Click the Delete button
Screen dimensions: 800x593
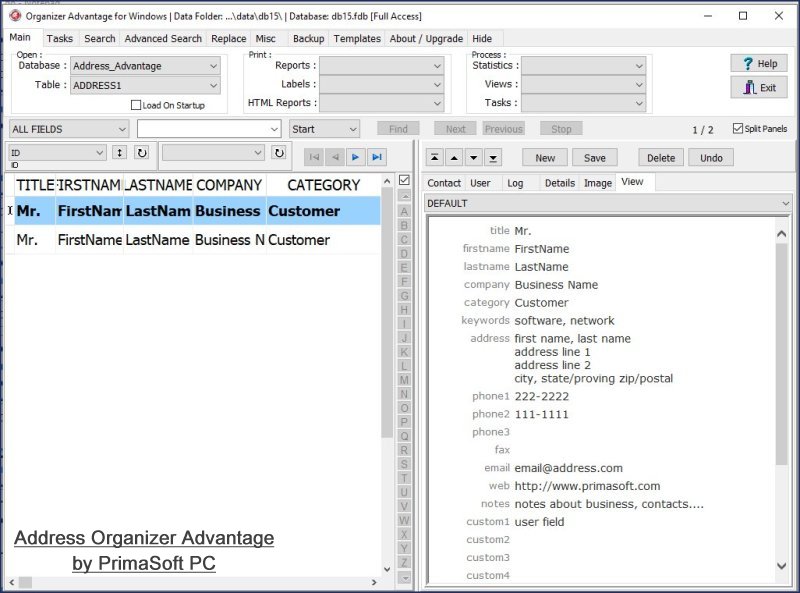click(x=660, y=158)
